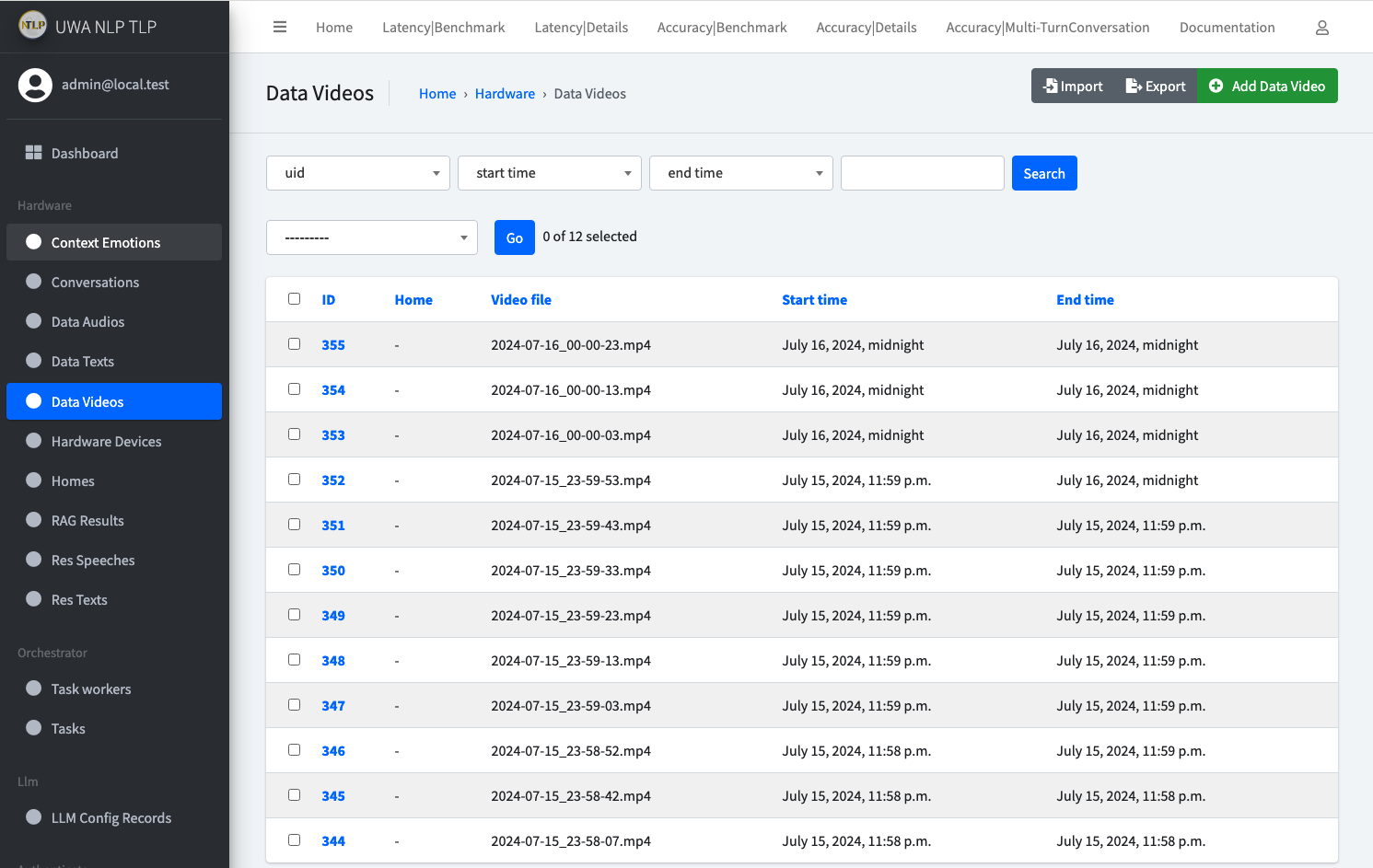Open Documentation in top navigation

(1228, 28)
